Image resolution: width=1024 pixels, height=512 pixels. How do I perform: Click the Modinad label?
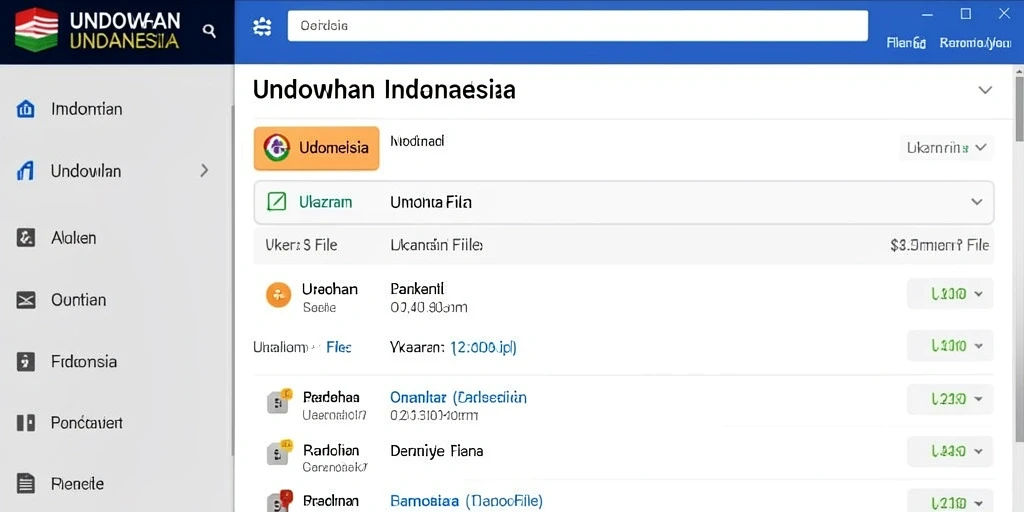(x=417, y=140)
